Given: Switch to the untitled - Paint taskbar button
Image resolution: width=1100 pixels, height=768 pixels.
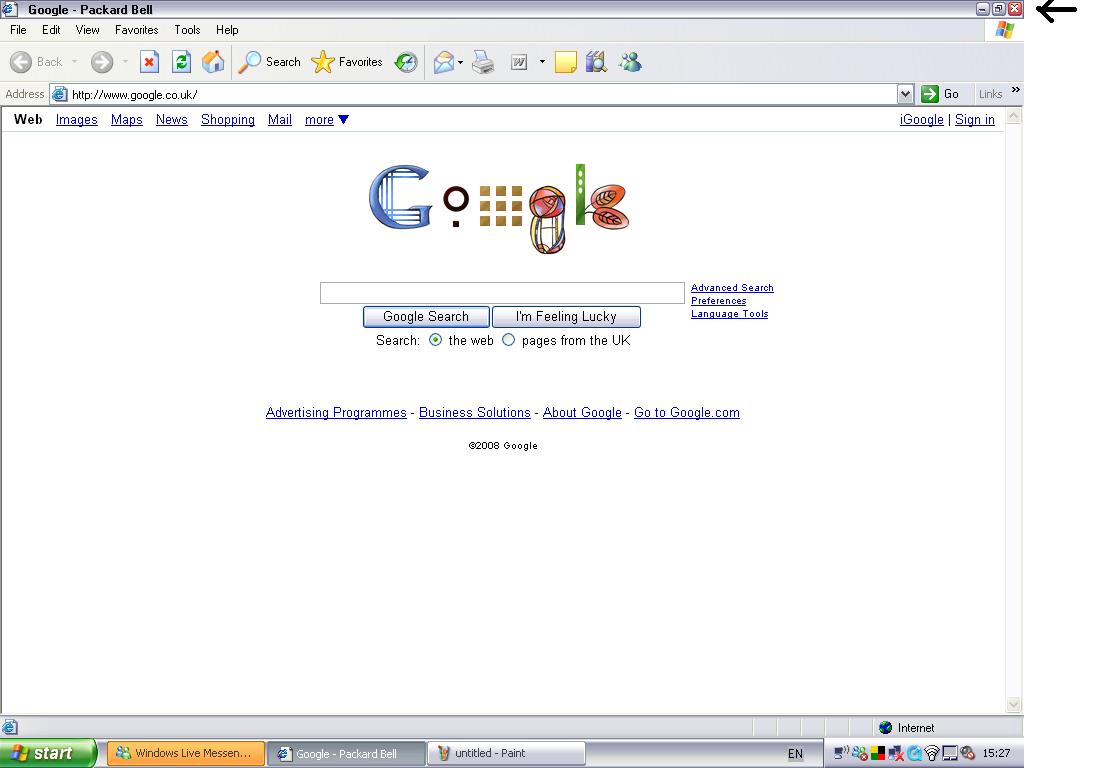Looking at the screenshot, I should tap(507, 753).
